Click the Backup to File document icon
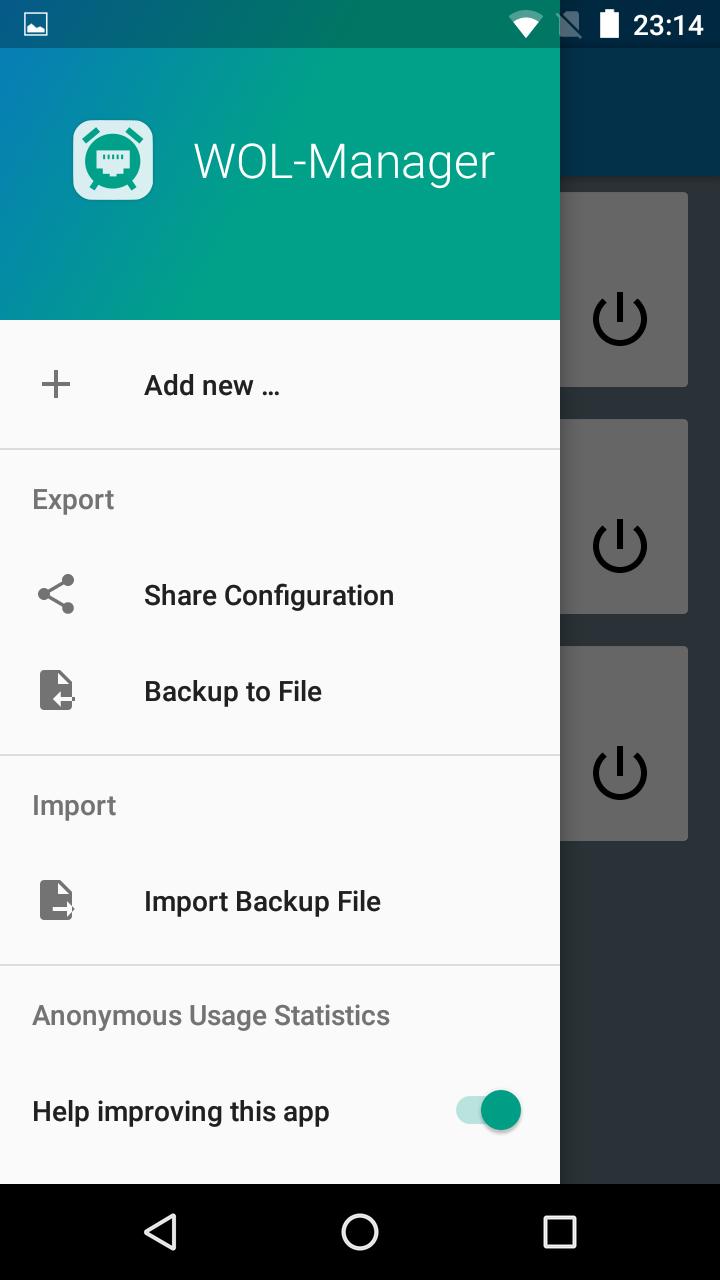Image resolution: width=720 pixels, height=1280 pixels. click(57, 690)
